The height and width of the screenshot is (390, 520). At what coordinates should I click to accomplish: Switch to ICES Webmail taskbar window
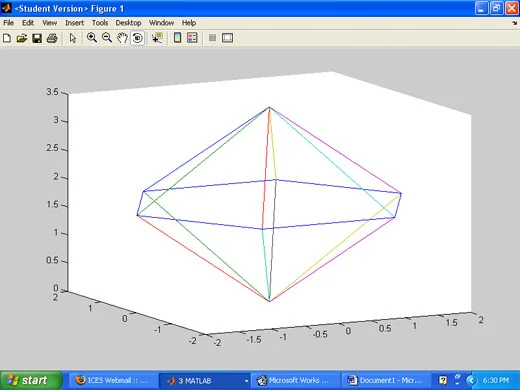[x=113, y=380]
